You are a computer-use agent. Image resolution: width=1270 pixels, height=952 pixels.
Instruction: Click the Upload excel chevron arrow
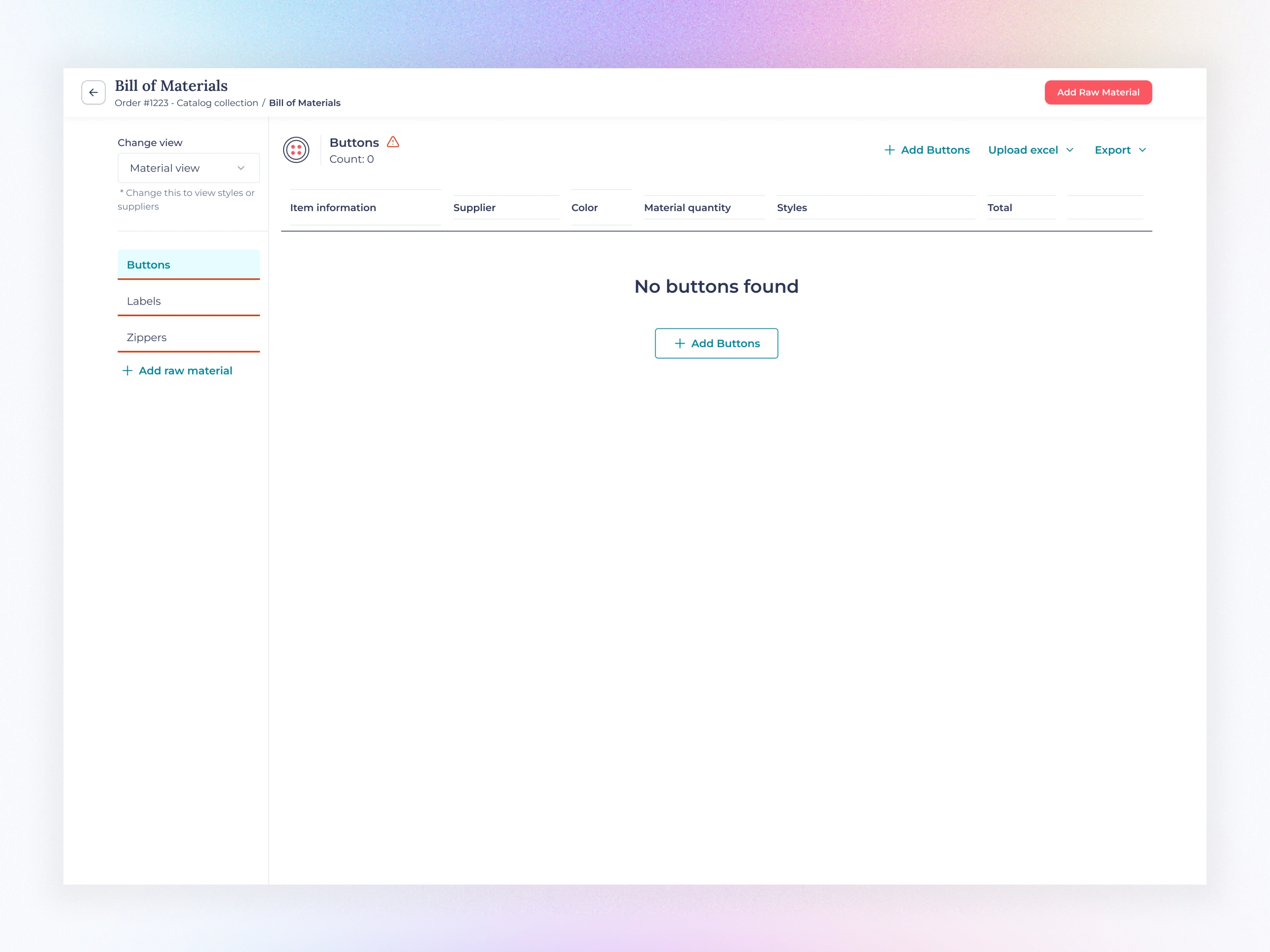pos(1070,150)
